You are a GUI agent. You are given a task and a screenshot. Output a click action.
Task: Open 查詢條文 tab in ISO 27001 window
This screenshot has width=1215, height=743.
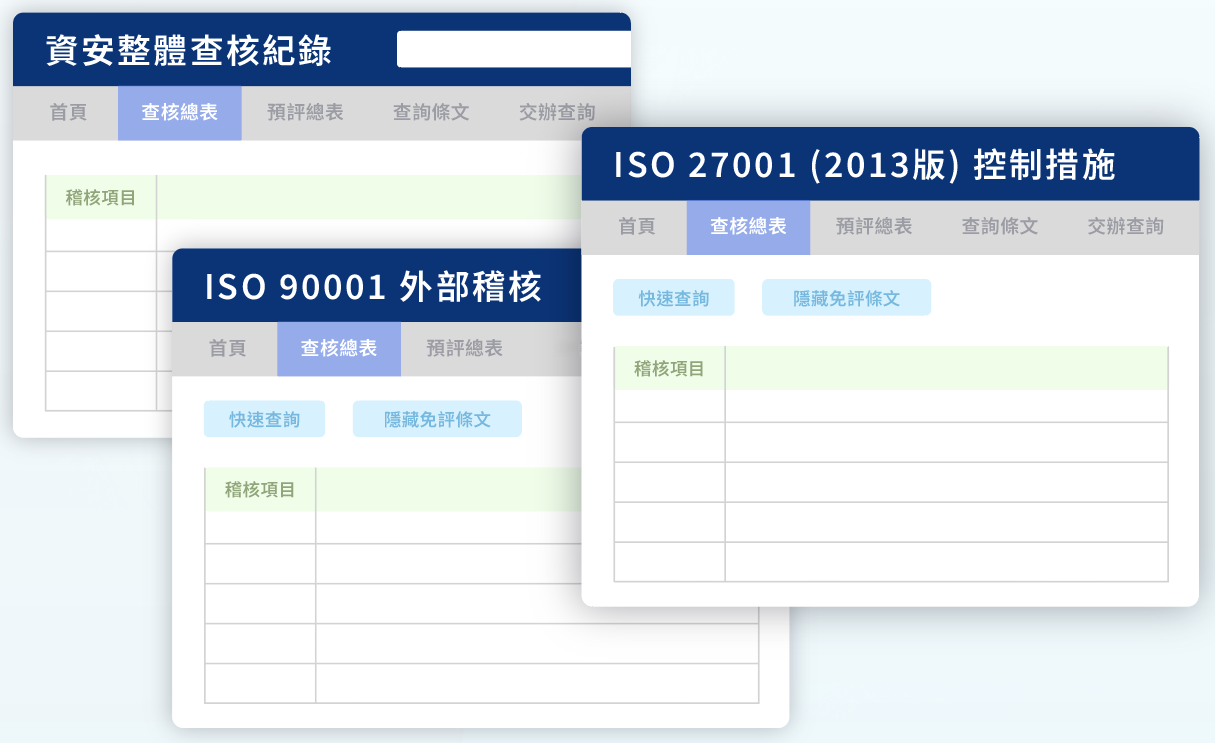[x=1000, y=227]
